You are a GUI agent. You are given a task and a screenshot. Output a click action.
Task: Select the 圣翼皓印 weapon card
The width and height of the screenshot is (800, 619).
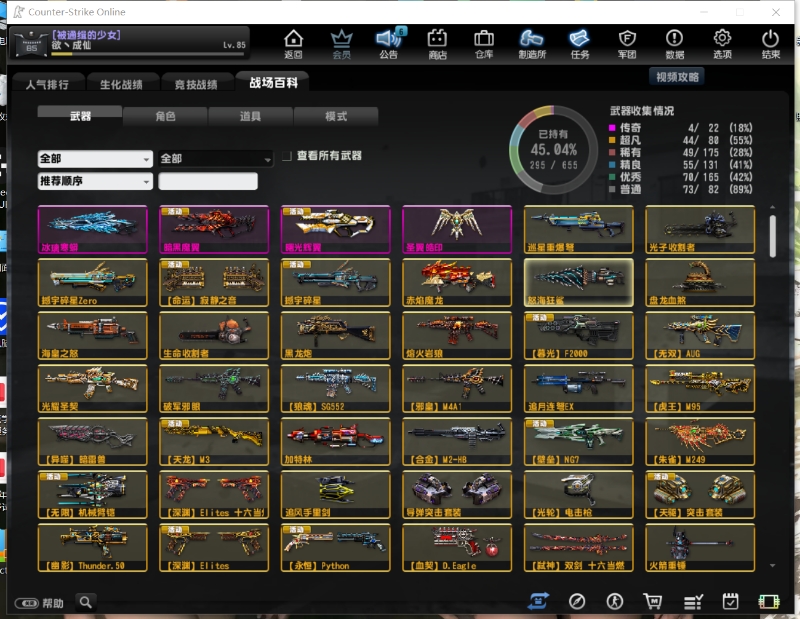point(457,230)
